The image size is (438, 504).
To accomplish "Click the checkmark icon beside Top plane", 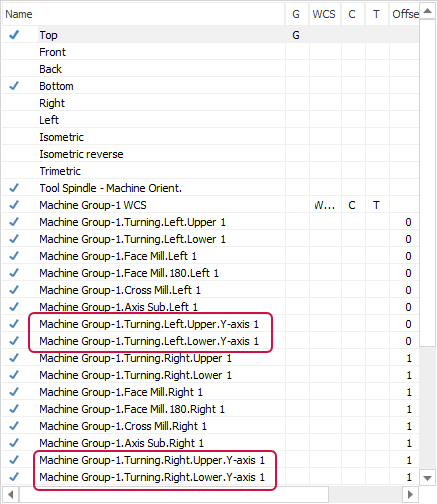I will tap(14, 35).
